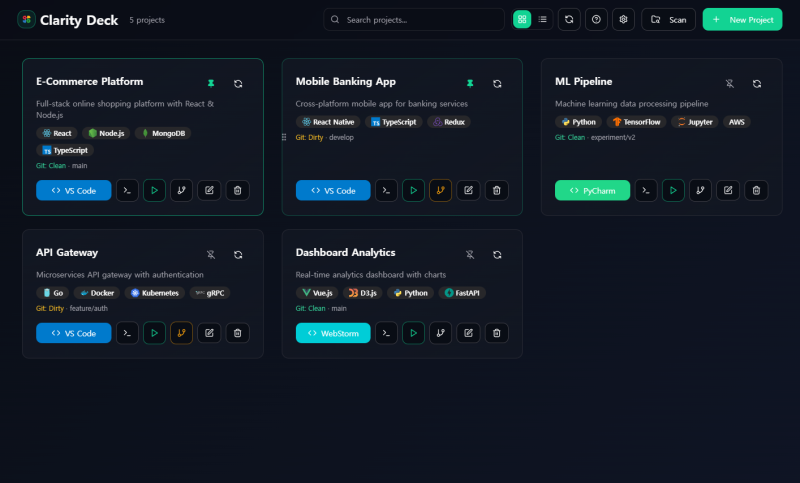The width and height of the screenshot is (800, 483).
Task: Open git branch for E-Commerce Platform
Action: click(181, 190)
